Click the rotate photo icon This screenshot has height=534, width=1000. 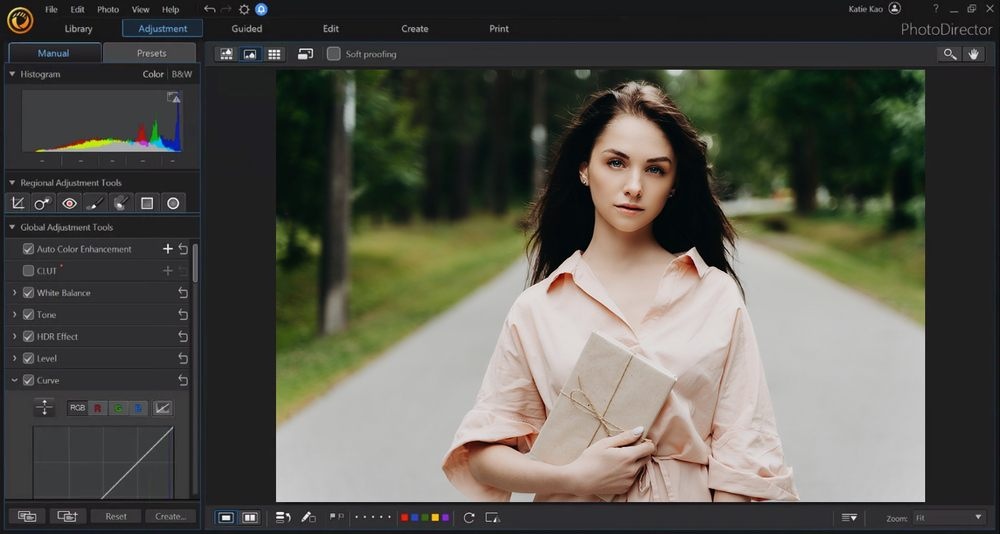[469, 517]
